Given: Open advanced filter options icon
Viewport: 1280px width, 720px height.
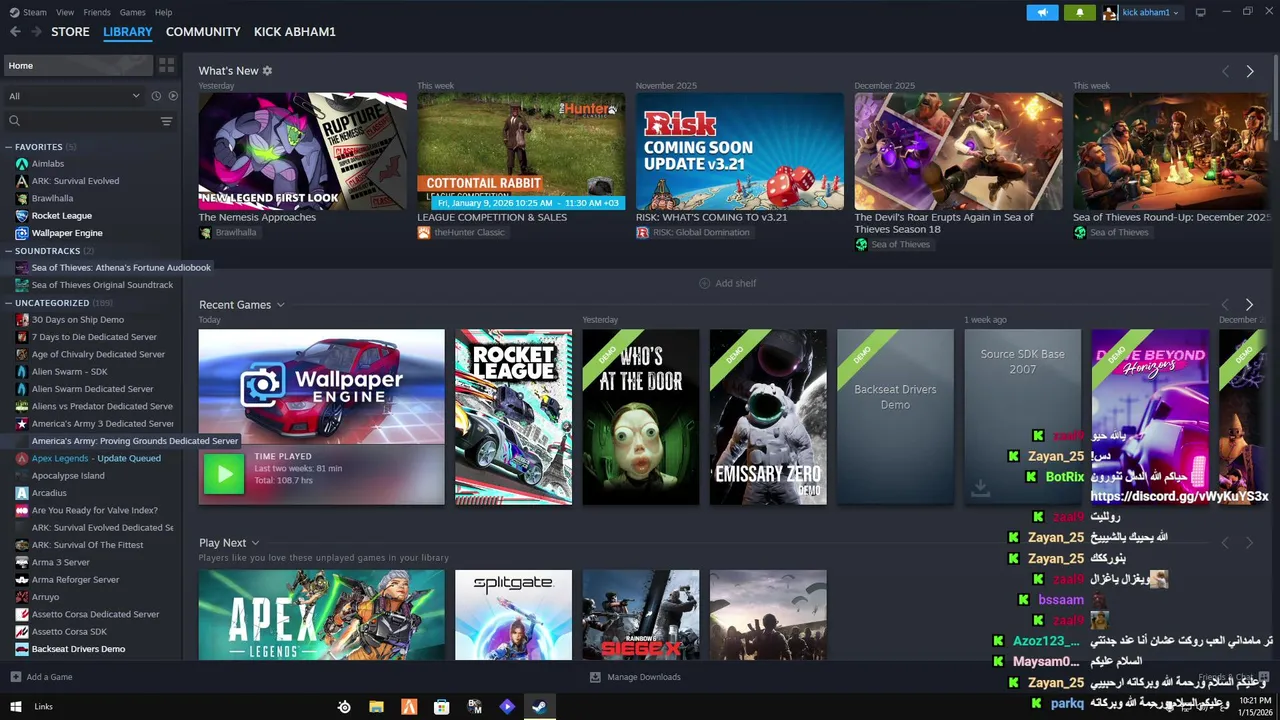Looking at the screenshot, I should 166,121.
